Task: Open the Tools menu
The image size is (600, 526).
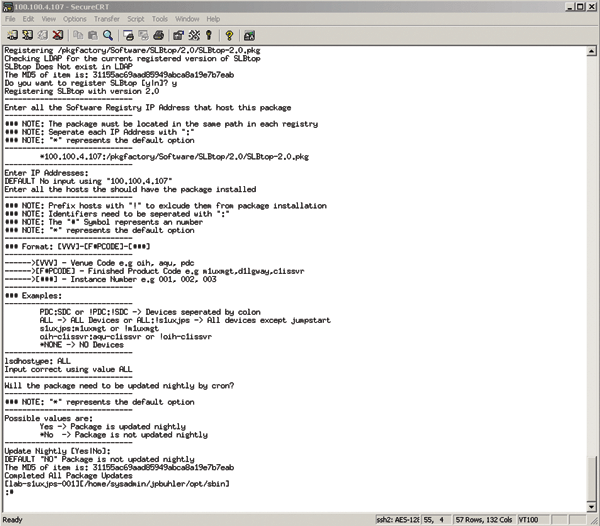Action: pos(160,18)
